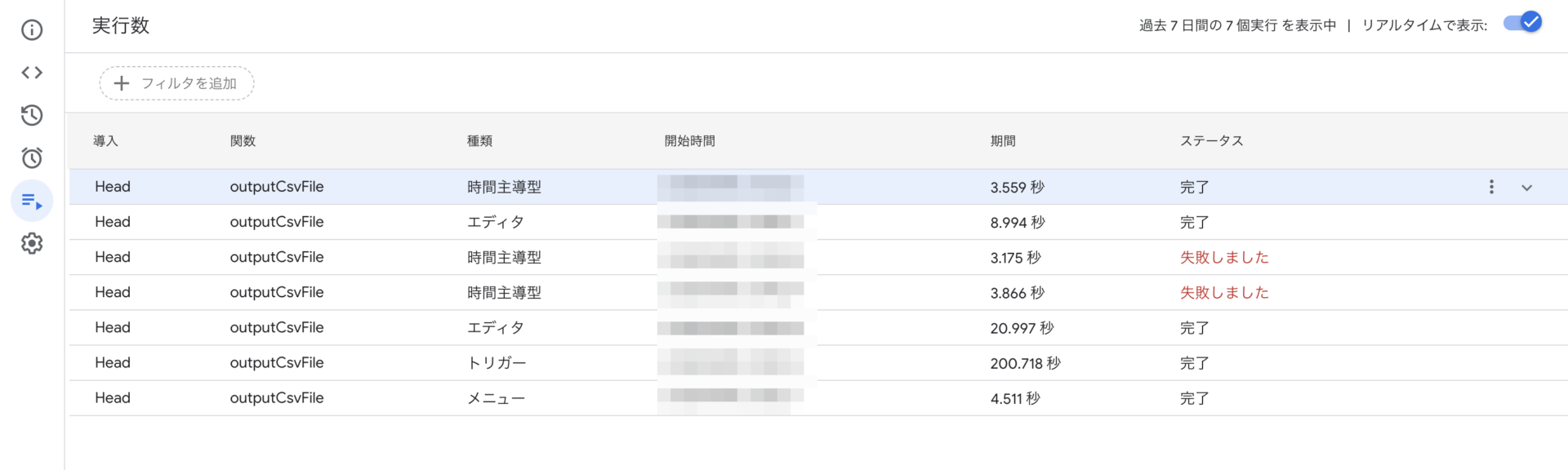Expand the 8.994 秒 エディタ execution row
The width and height of the screenshot is (1568, 470).
[817, 222]
